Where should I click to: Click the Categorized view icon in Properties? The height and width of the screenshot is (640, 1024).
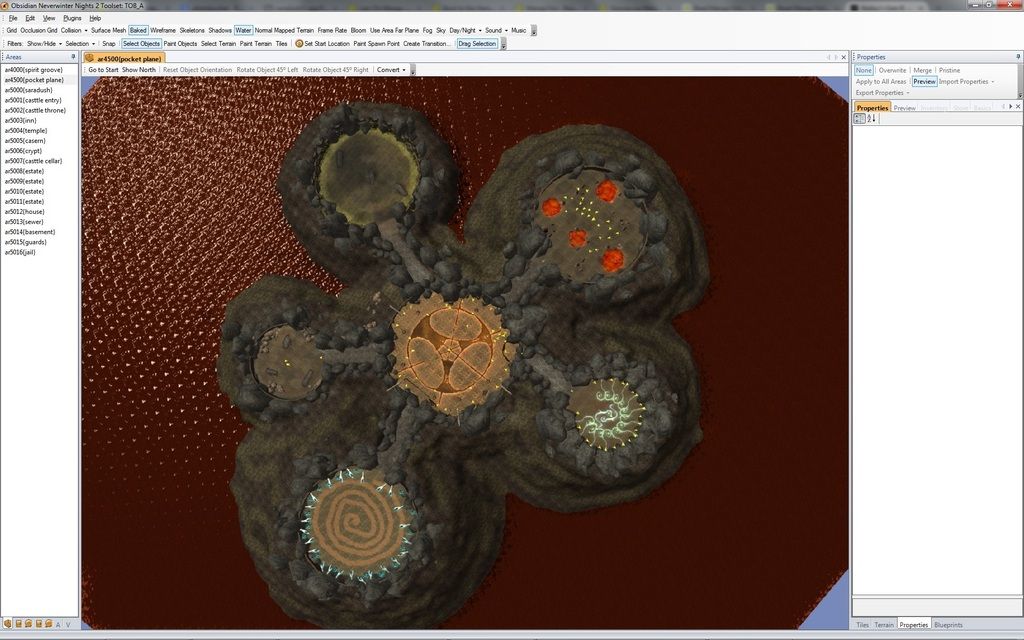point(858,118)
